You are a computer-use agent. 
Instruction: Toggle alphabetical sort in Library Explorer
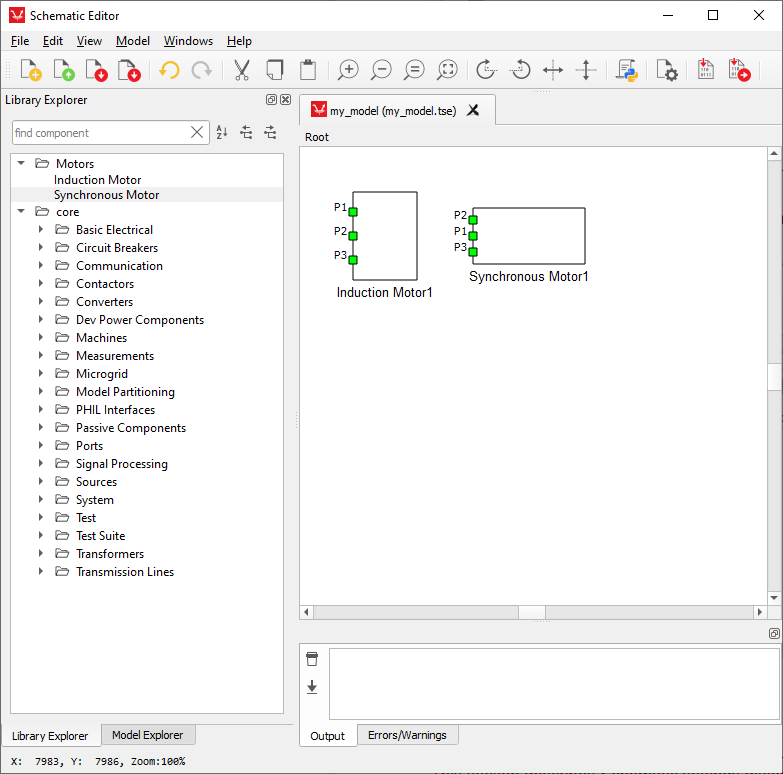[222, 133]
